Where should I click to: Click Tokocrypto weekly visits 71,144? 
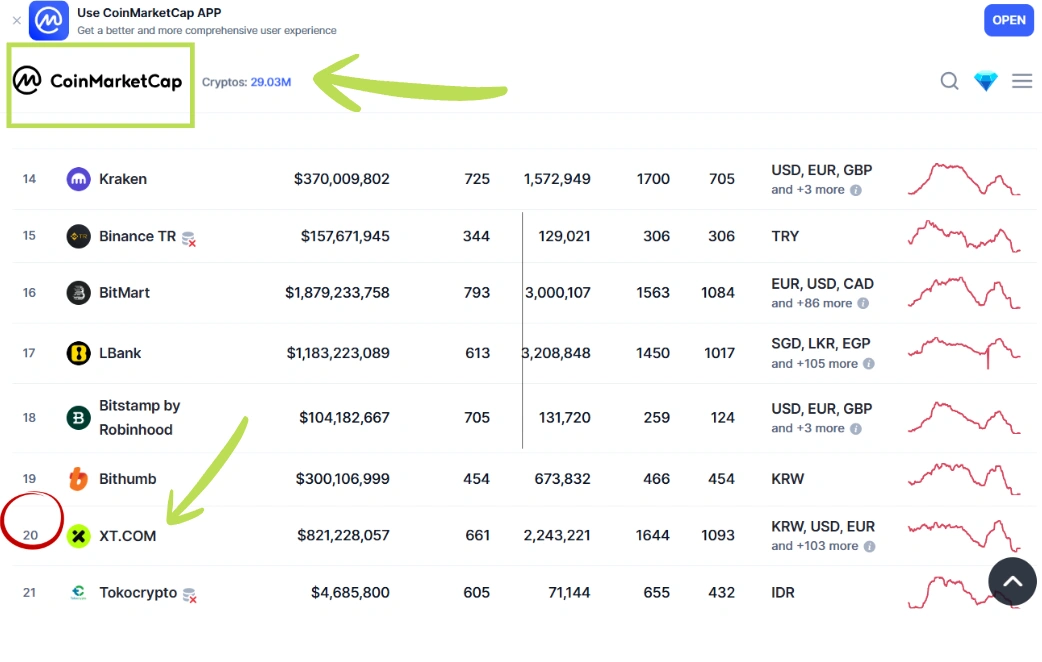[569, 592]
